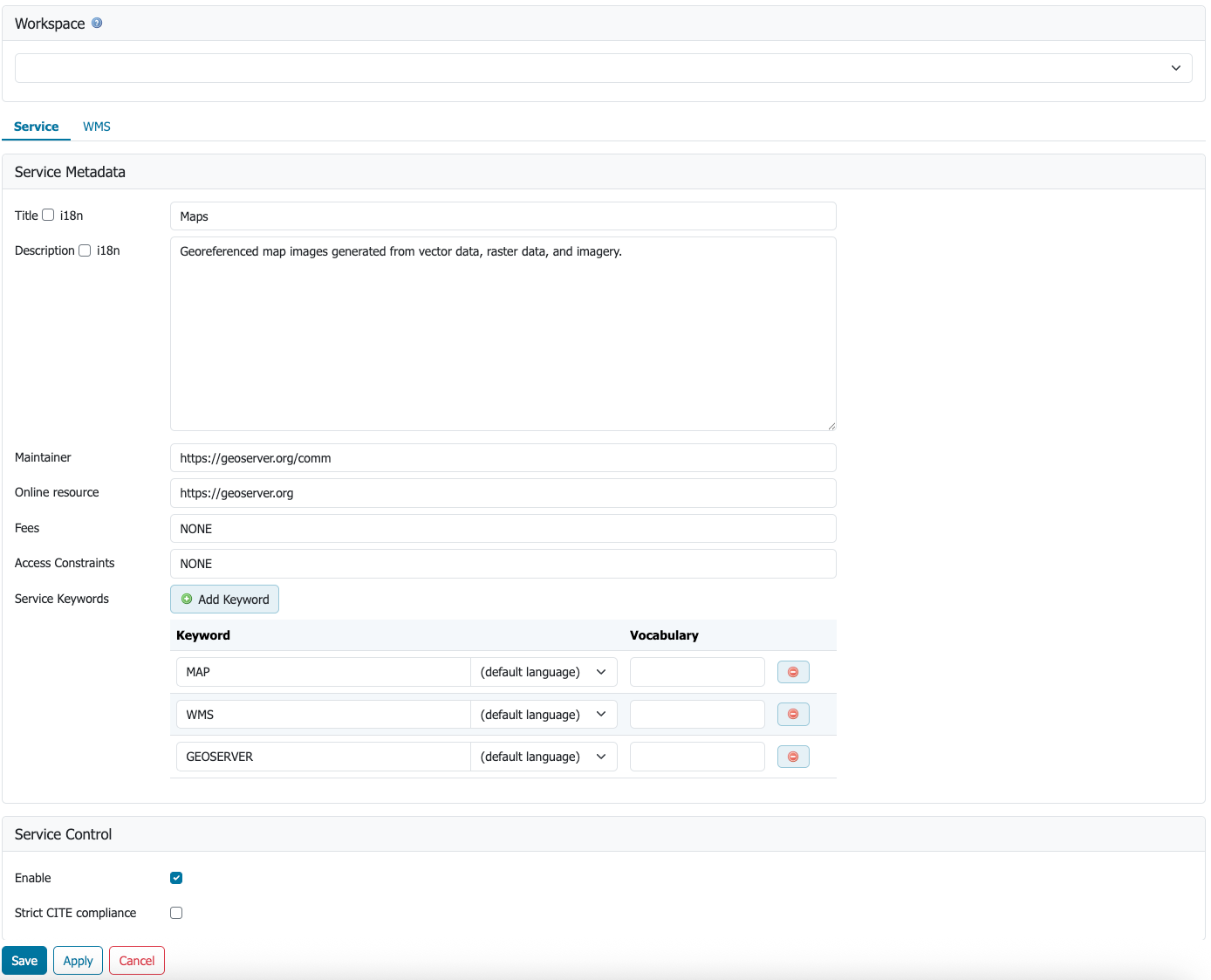The width and height of the screenshot is (1211, 980).
Task: Open language dropdown for GEOSERVER keyword
Action: pyautogui.click(x=544, y=757)
